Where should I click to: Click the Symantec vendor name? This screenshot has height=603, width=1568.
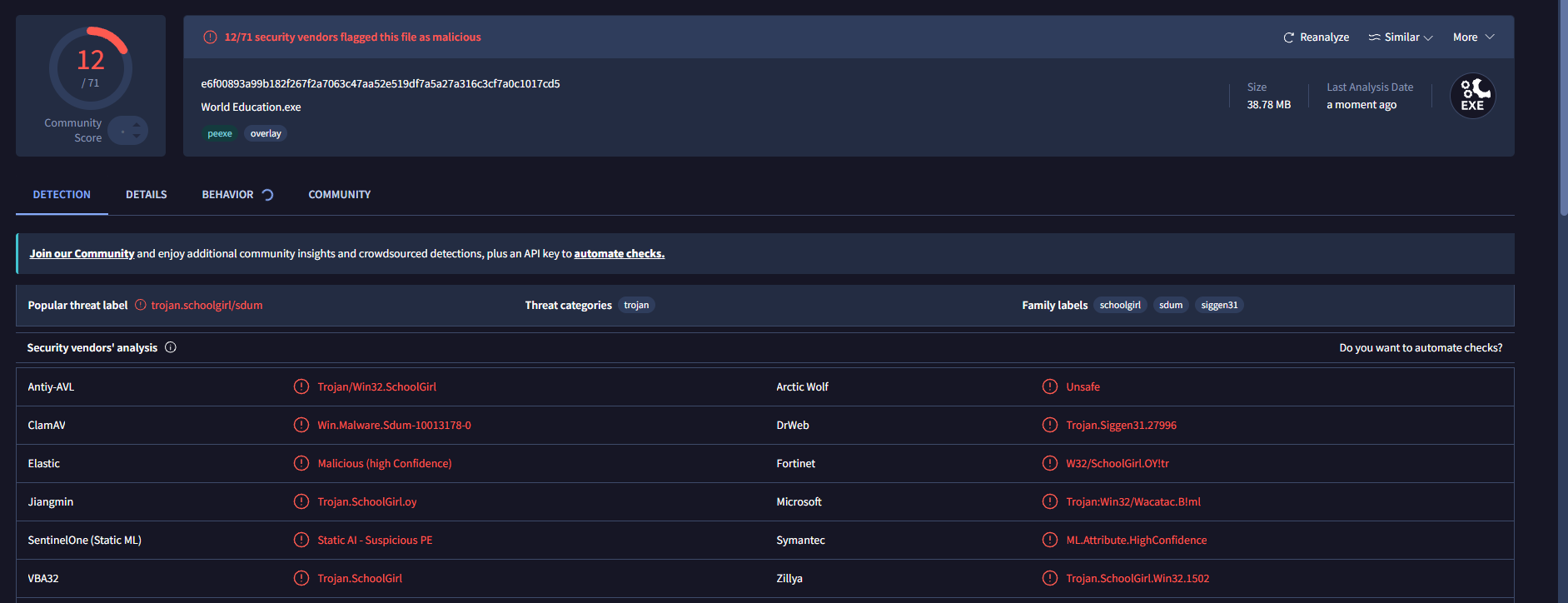tap(800, 541)
